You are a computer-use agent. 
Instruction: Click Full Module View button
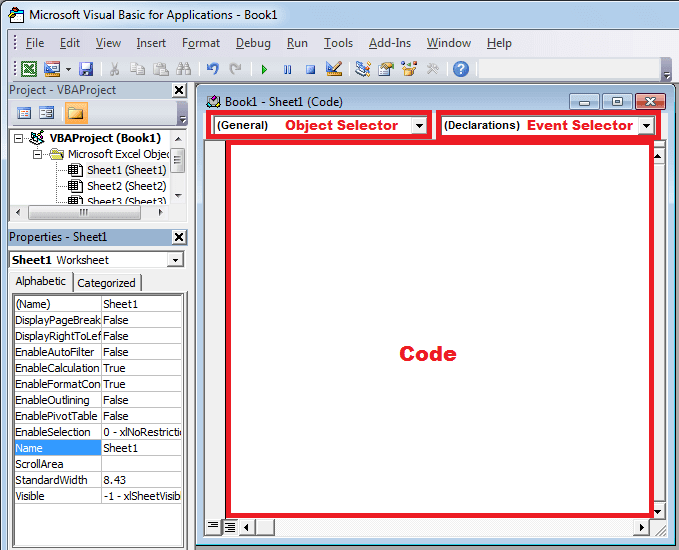[230, 527]
